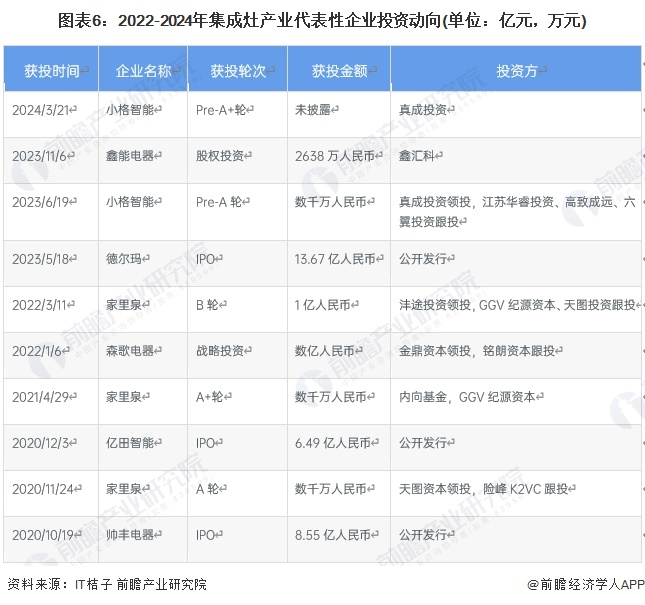Image resolution: width=645 pixels, height=605 pixels.
Task: Click the @前瞻经济学人APP credit
Action: pyautogui.click(x=586, y=584)
